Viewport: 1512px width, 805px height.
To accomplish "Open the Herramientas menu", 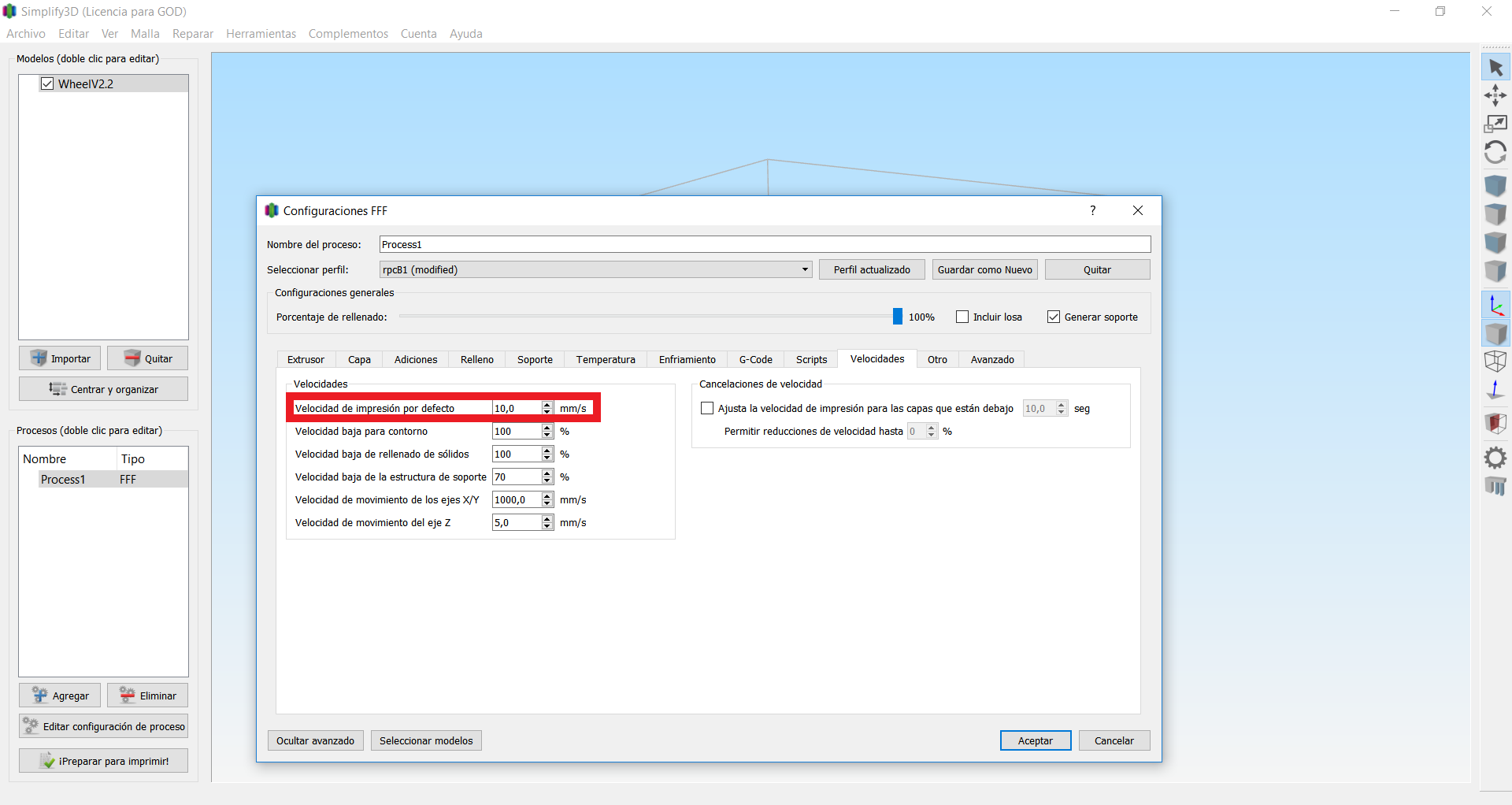I will click(x=261, y=34).
